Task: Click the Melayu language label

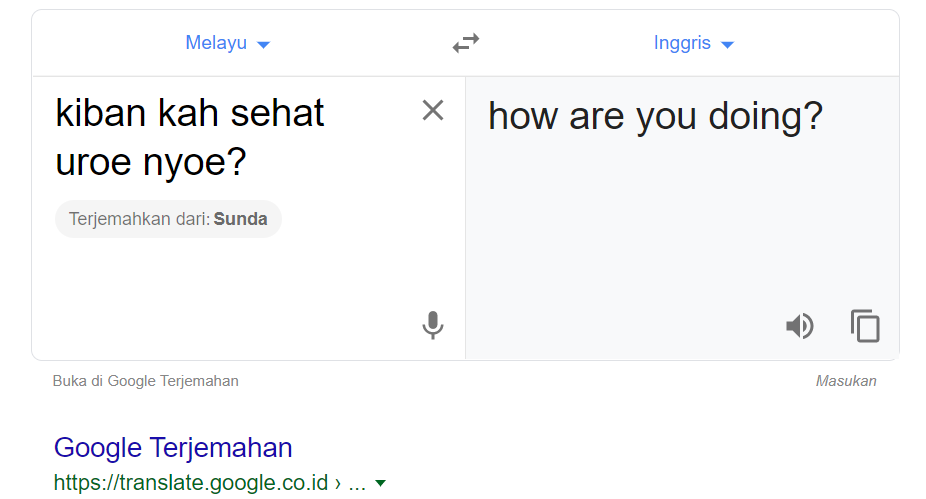Action: 216,43
